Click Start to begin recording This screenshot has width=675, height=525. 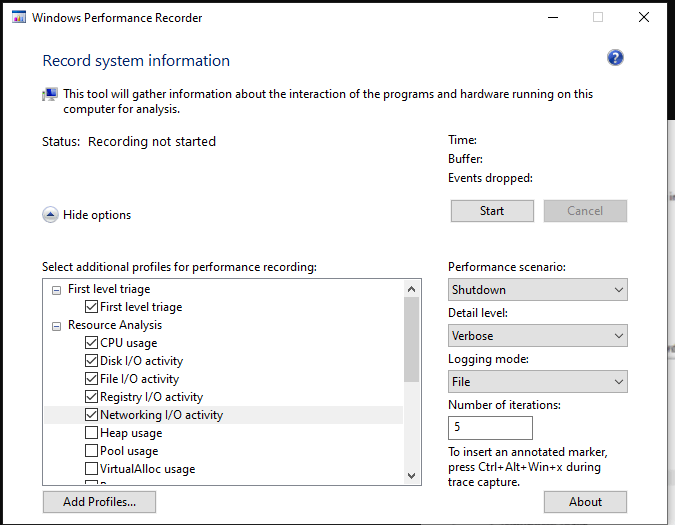pos(492,211)
